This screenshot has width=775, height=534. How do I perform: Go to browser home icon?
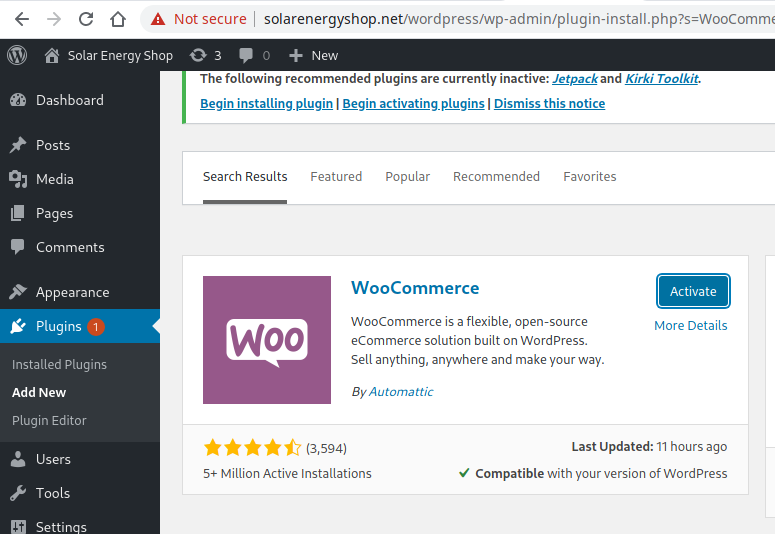click(118, 19)
